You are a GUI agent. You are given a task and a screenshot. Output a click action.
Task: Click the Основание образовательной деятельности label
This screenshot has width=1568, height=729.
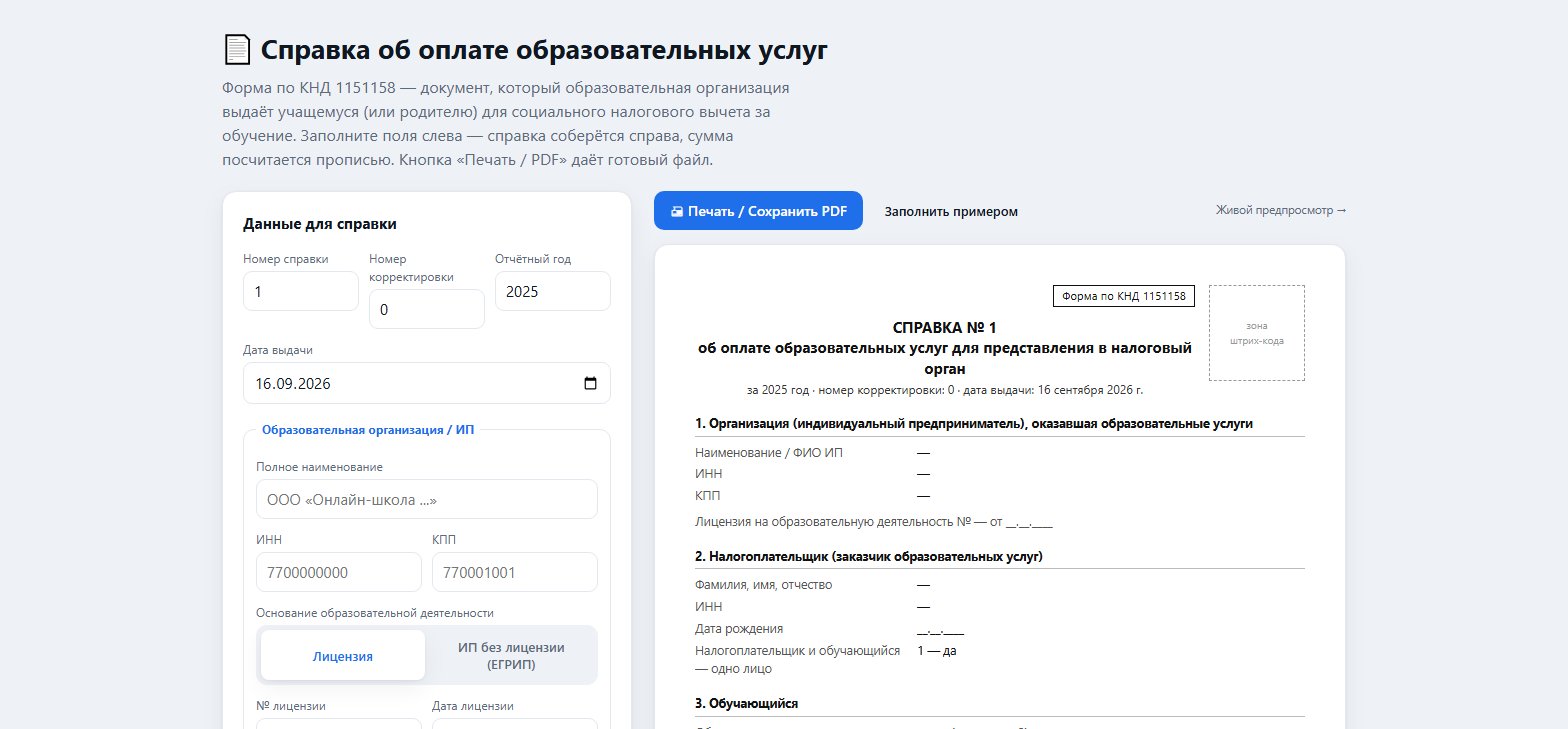[375, 613]
